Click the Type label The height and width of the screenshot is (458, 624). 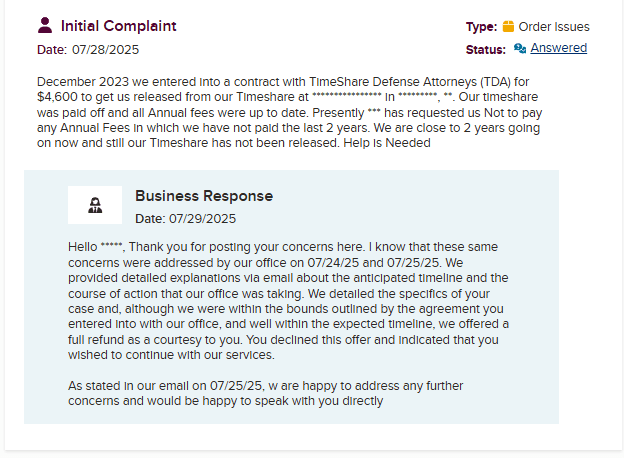coord(481,27)
